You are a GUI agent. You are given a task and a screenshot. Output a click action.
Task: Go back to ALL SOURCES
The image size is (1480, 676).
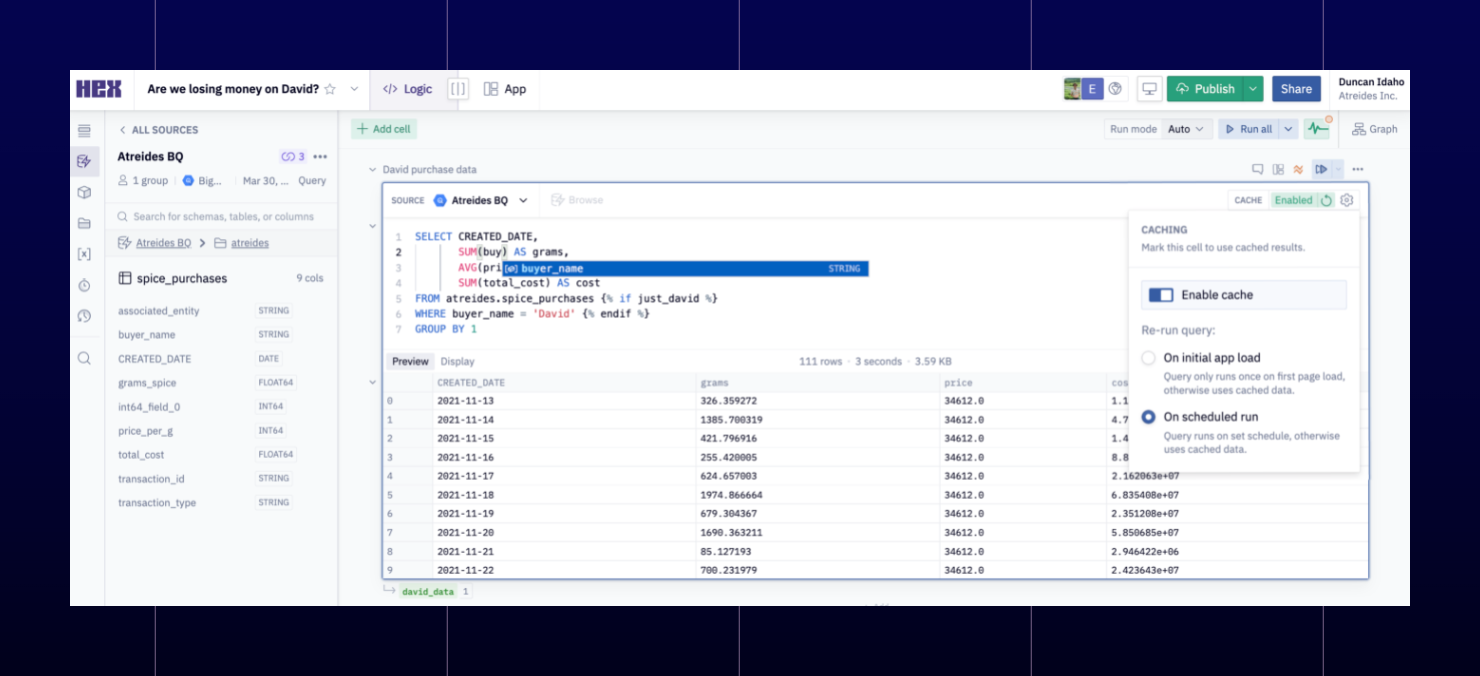(158, 130)
